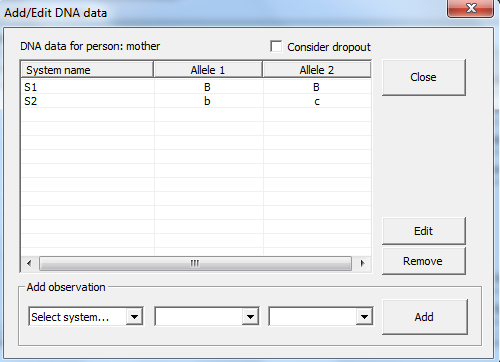
Task: Click Allele 2 value B in the S1 row
Action: tap(316, 87)
